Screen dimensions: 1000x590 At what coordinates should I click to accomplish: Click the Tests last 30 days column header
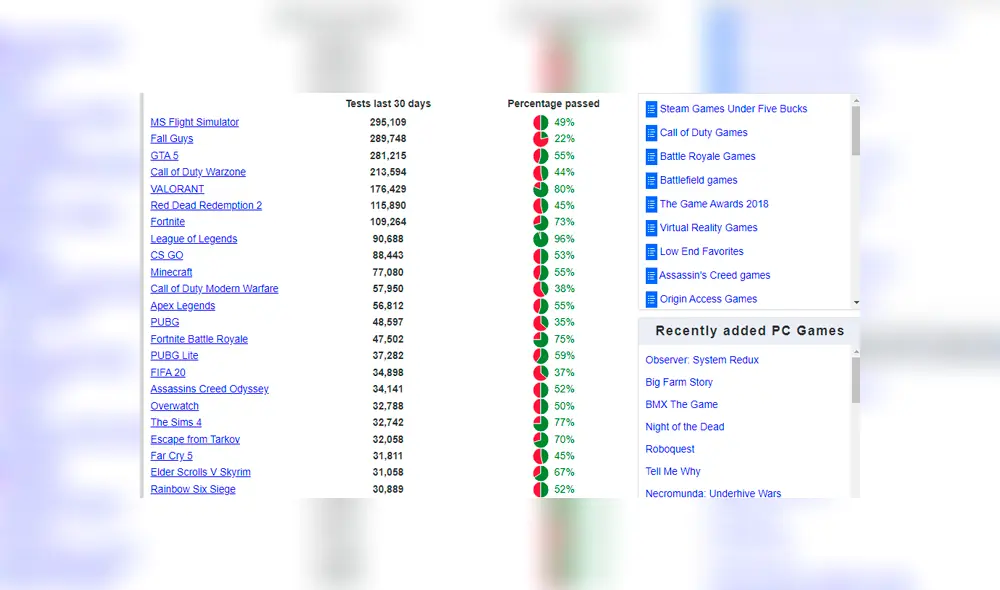pos(388,104)
